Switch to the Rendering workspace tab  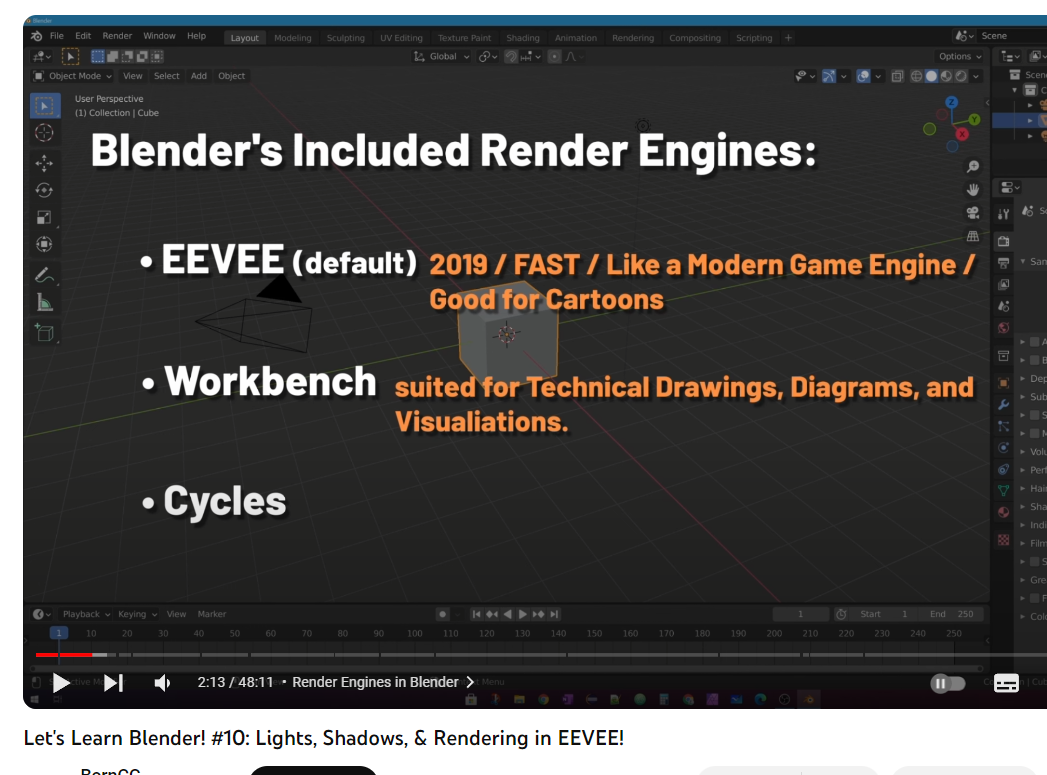633,38
